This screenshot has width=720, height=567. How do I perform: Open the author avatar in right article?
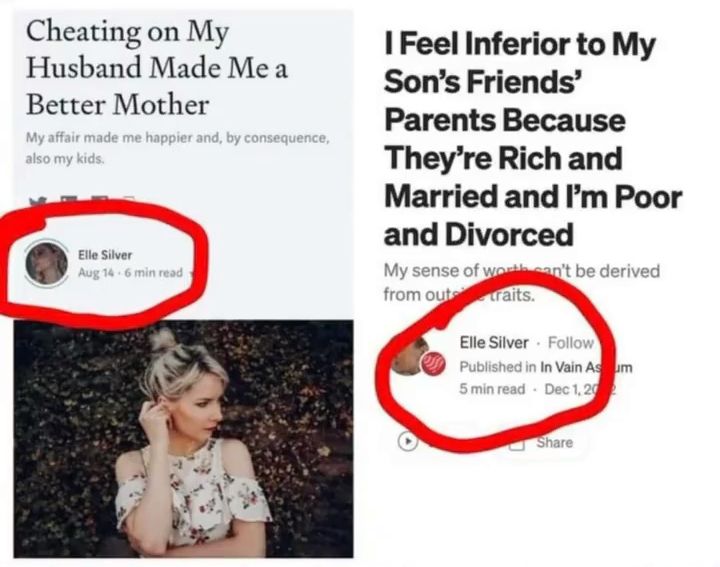point(408,355)
